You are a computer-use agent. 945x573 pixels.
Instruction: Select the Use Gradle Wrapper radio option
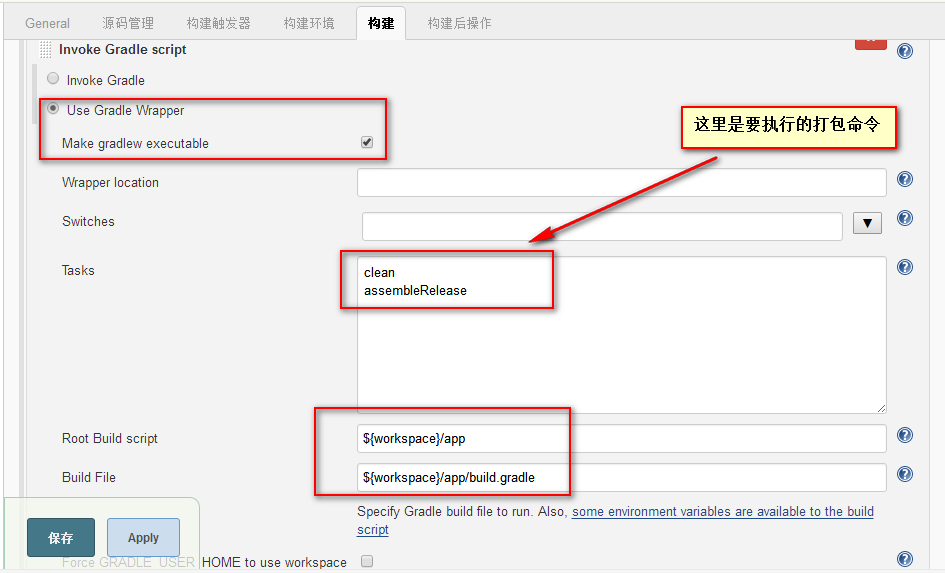click(53, 108)
